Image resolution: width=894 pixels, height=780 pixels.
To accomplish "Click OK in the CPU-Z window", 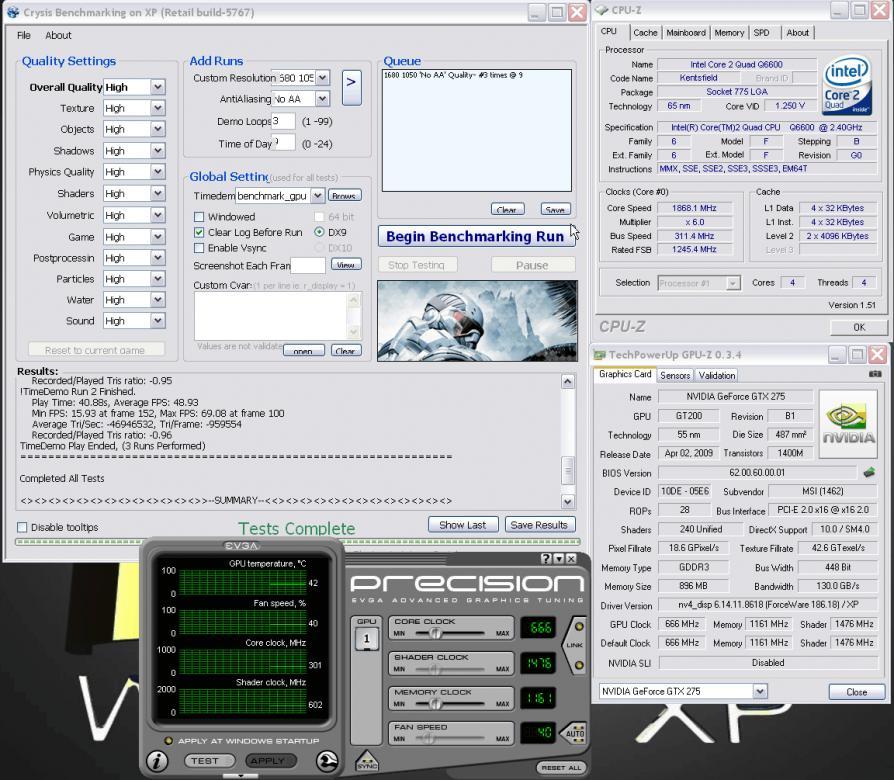I will pyautogui.click(x=859, y=327).
